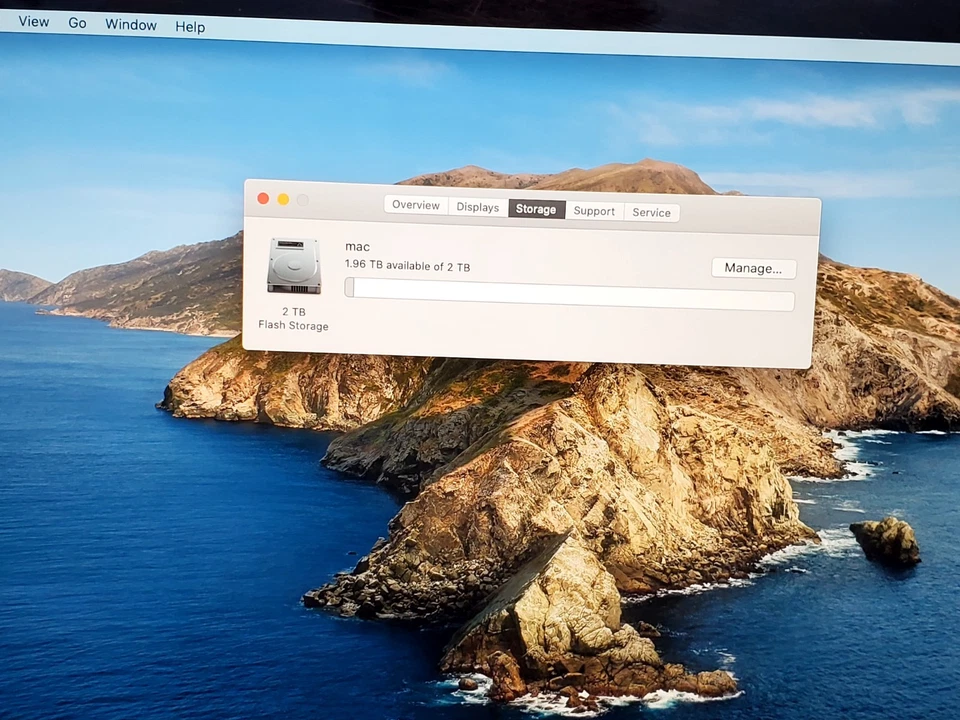Click '1.96 TB available of 2 TB' text
Viewport: 960px width, 720px height.
coord(407,266)
